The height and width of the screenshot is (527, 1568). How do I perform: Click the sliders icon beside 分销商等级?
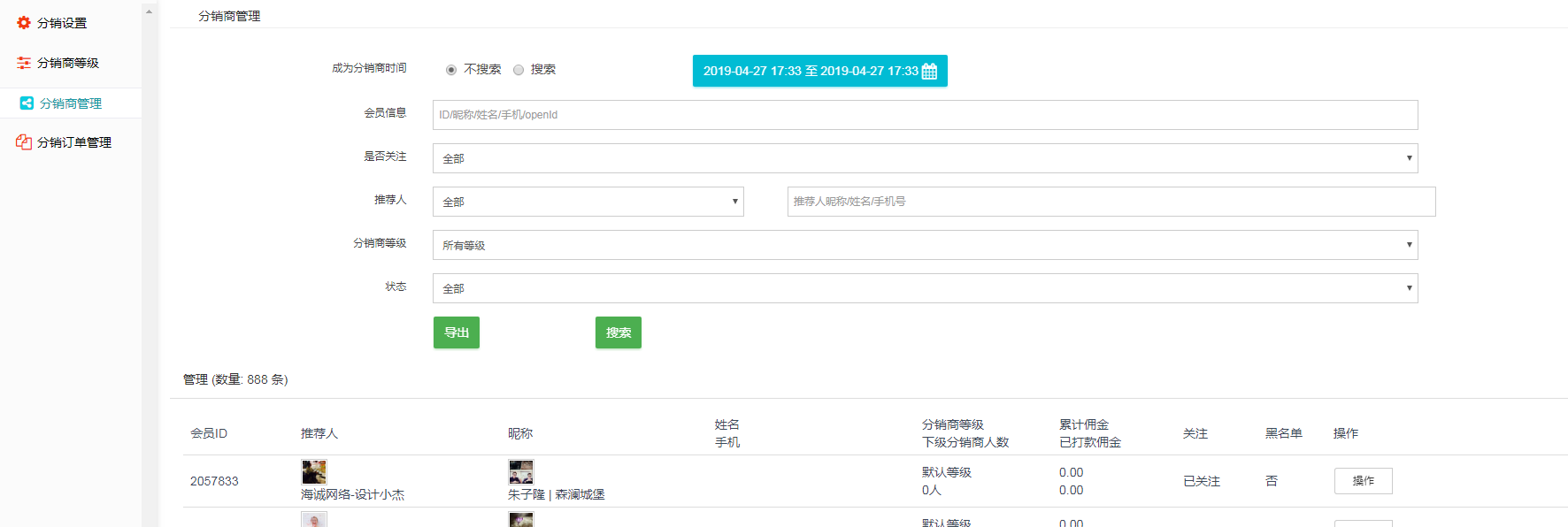pos(24,63)
